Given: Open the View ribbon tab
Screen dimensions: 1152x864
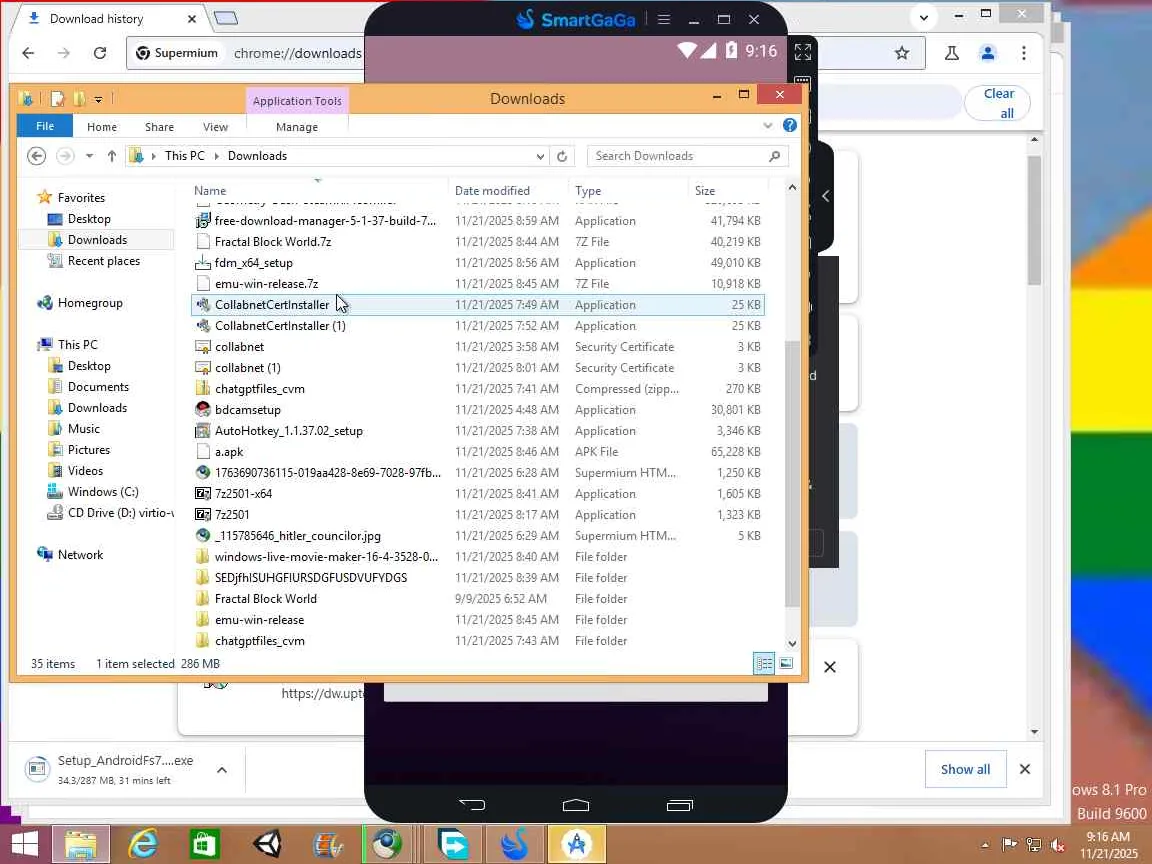Looking at the screenshot, I should pyautogui.click(x=215, y=126).
